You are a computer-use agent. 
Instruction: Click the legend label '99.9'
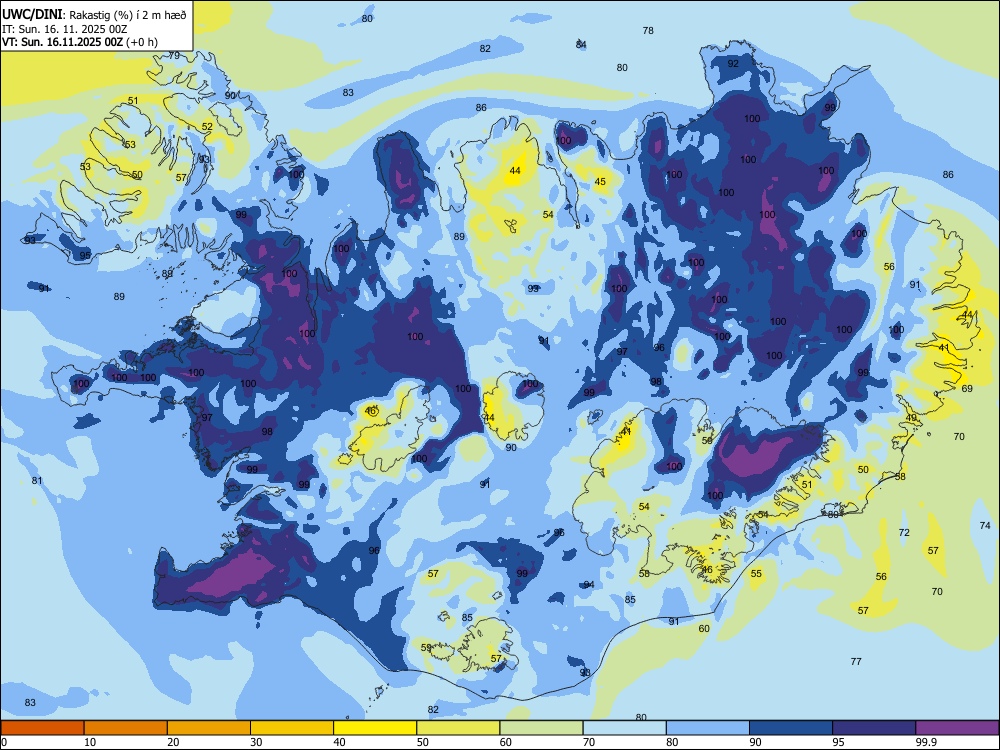point(926,742)
